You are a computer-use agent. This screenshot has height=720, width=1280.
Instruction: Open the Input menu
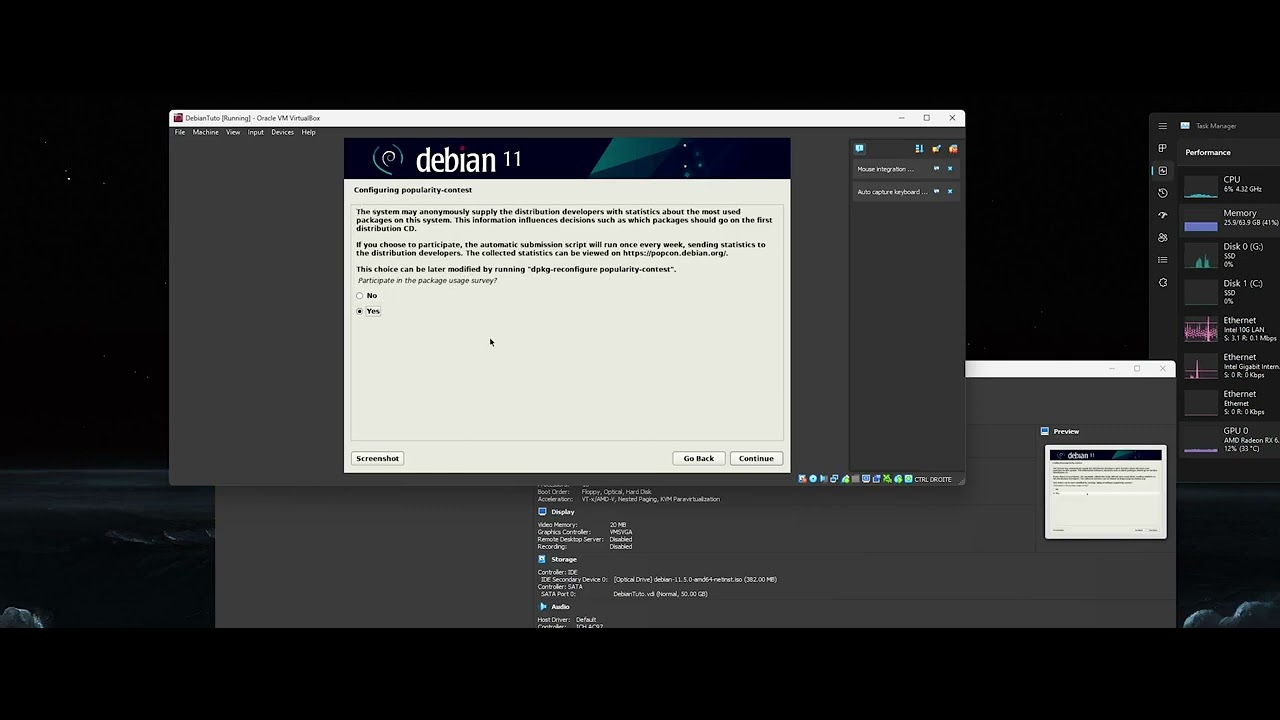256,132
